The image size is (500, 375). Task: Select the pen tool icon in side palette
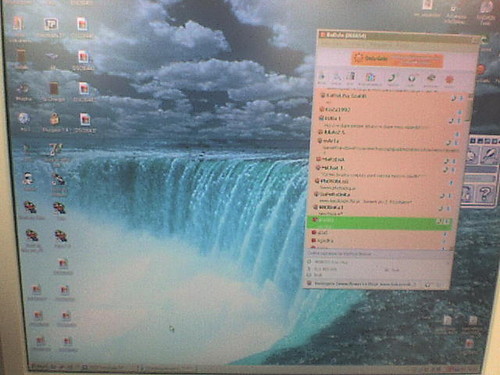click(x=488, y=155)
